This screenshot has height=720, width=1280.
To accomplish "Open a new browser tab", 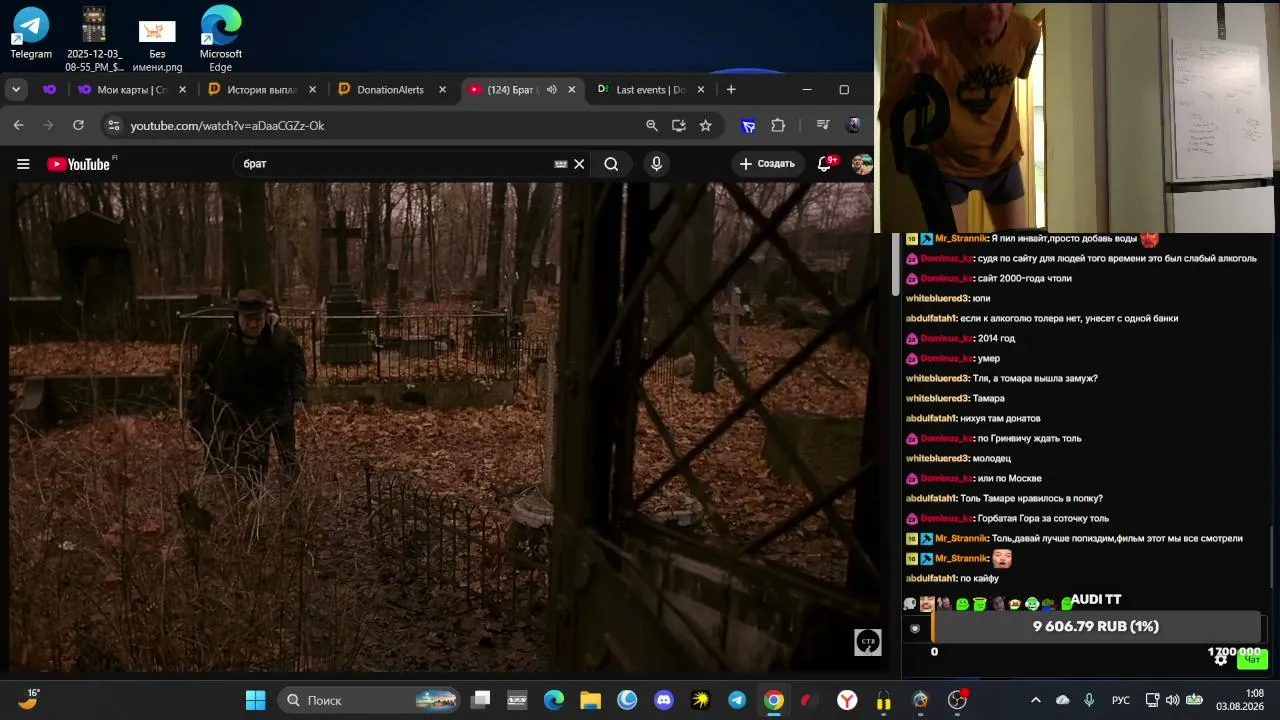I will pos(731,89).
